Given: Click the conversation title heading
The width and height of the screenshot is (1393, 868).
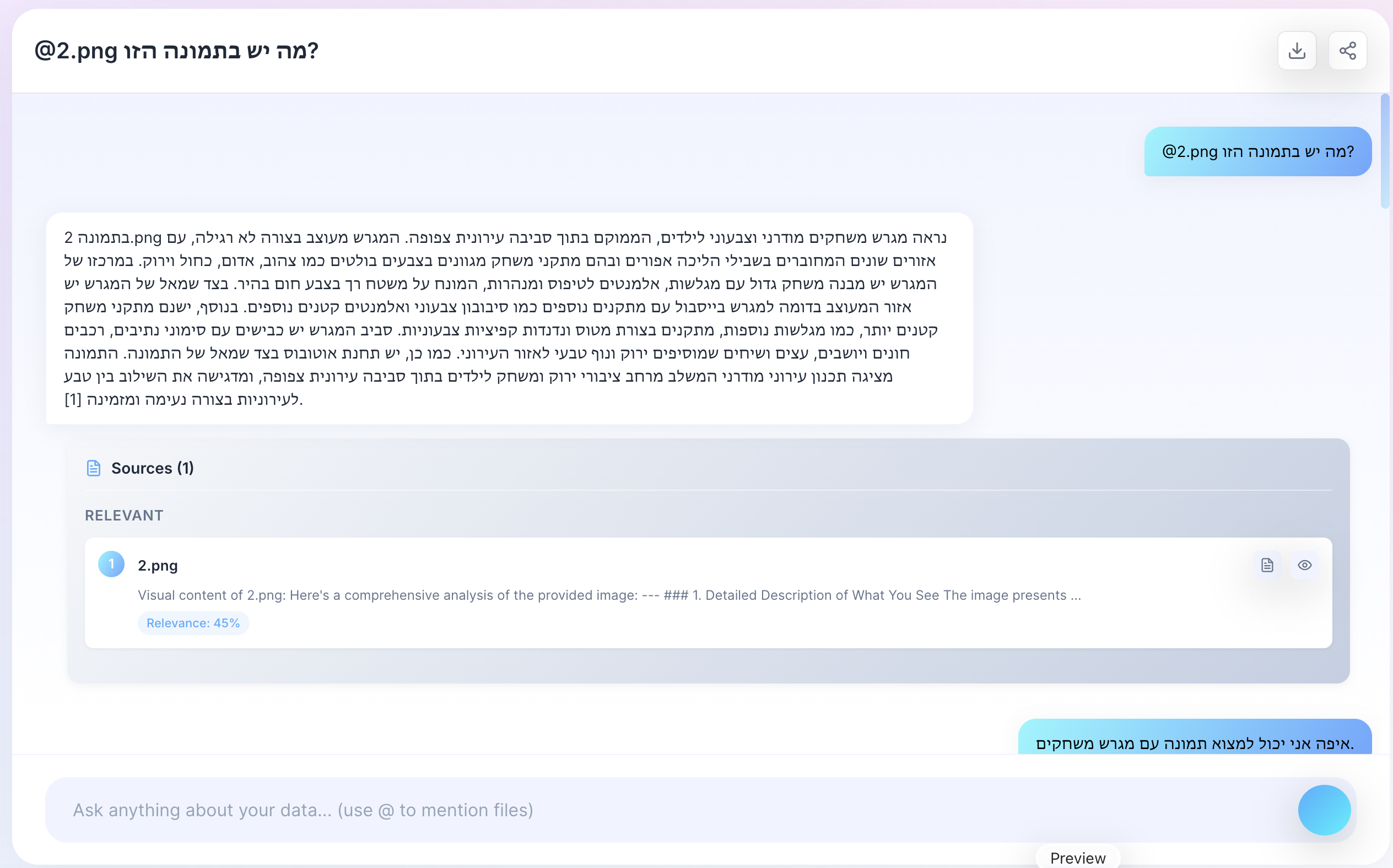Looking at the screenshot, I should 176,51.
